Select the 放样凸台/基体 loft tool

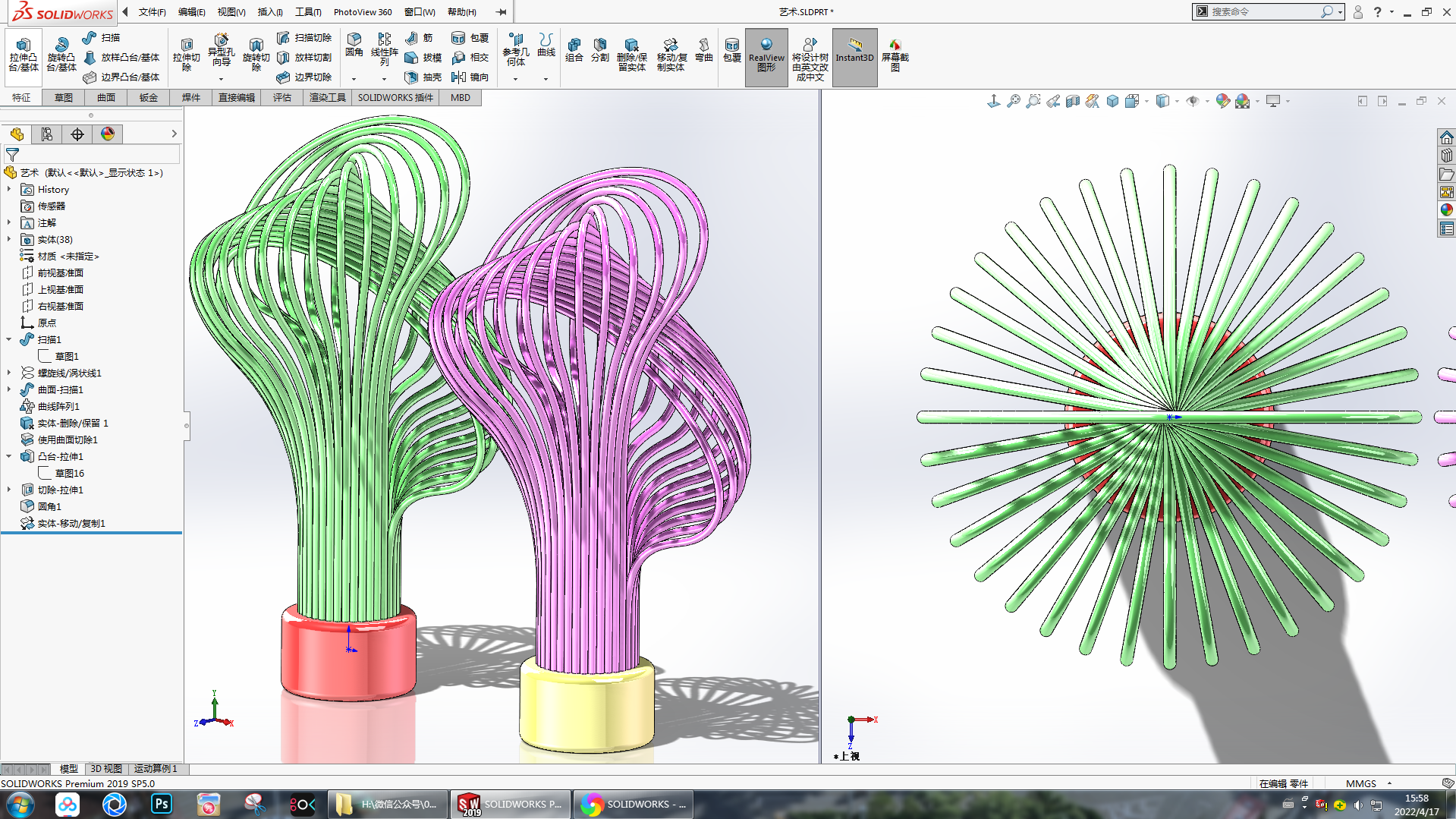tap(121, 57)
